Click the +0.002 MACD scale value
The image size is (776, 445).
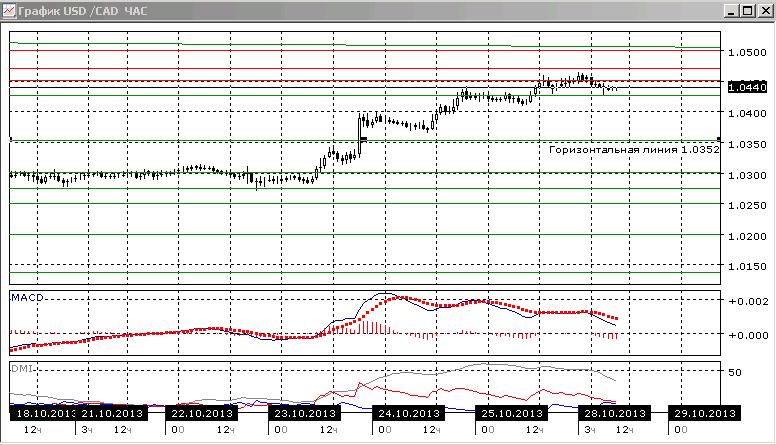(x=748, y=301)
